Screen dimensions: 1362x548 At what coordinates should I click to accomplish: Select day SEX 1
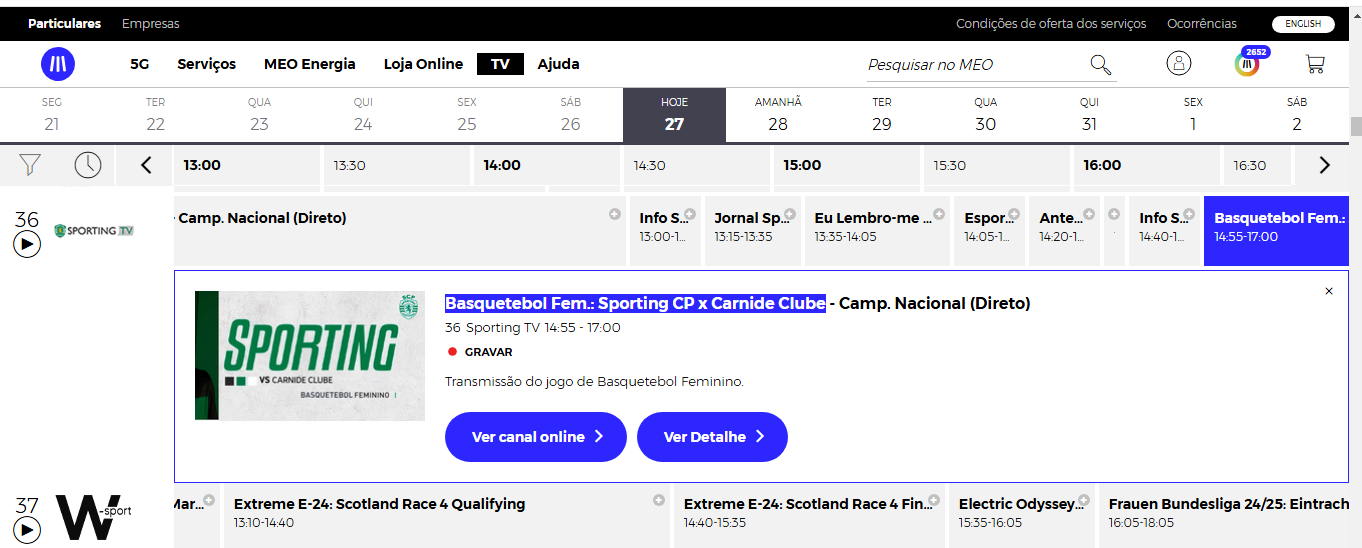1193,115
